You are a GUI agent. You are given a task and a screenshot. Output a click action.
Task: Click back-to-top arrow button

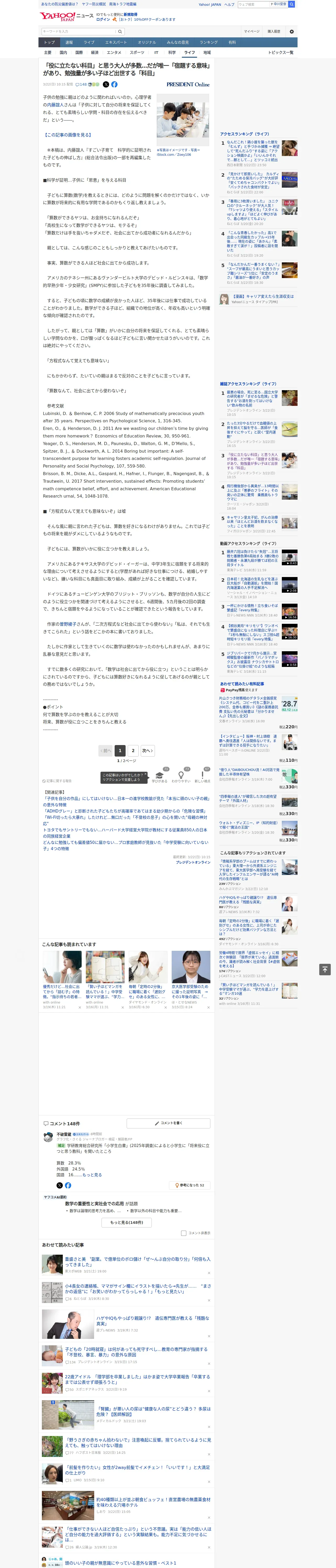point(325,969)
